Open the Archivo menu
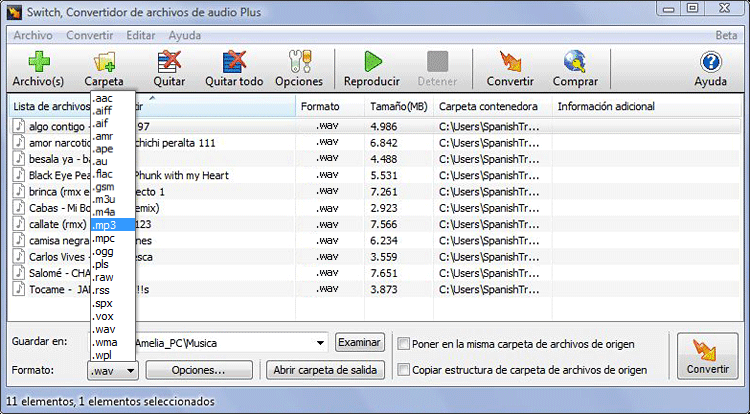 tap(33, 35)
